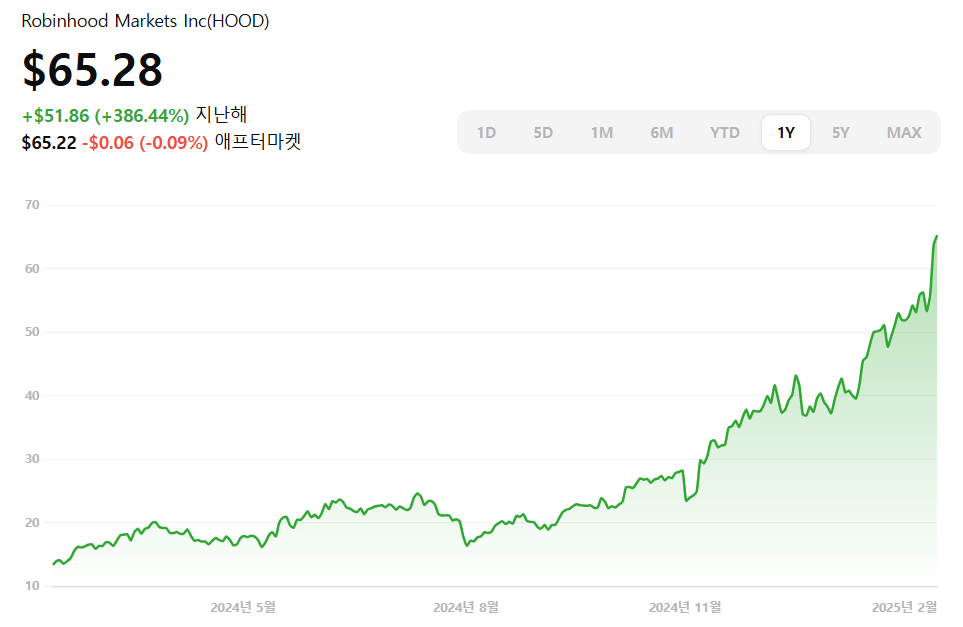Viewport: 963px width, 627px height.
Task: Open the 5Y chart range
Action: [840, 133]
